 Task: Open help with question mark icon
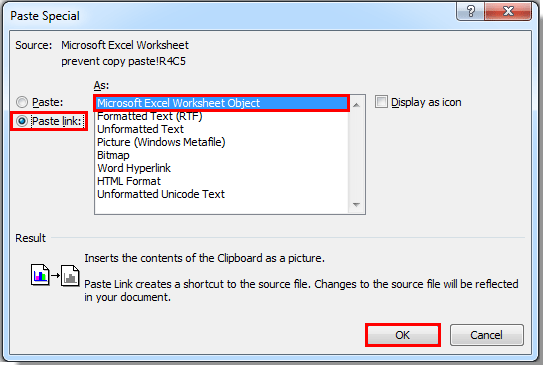tap(471, 11)
